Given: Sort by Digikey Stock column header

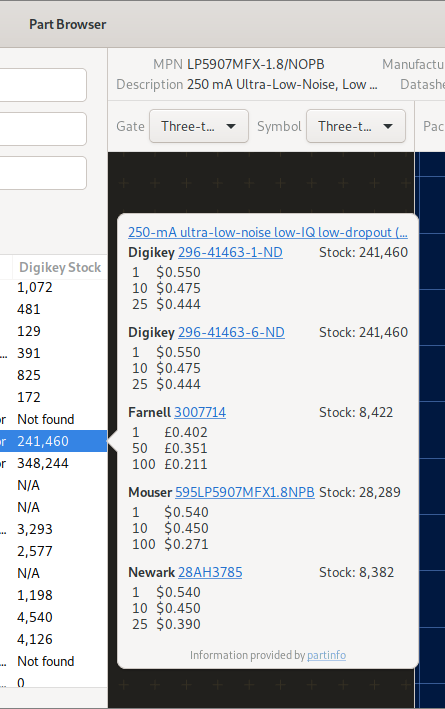Looking at the screenshot, I should [60, 267].
